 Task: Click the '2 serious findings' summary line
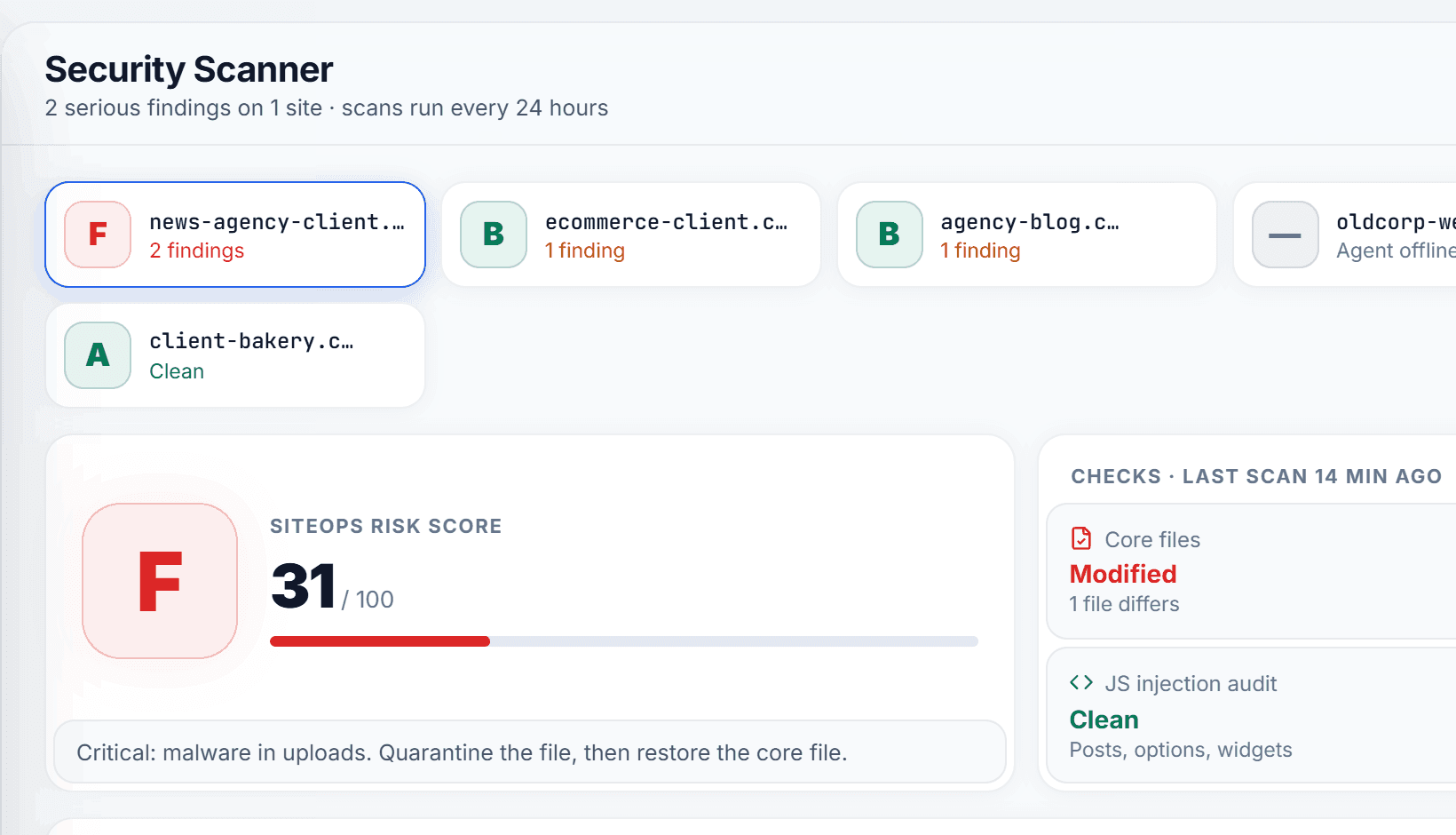(327, 108)
